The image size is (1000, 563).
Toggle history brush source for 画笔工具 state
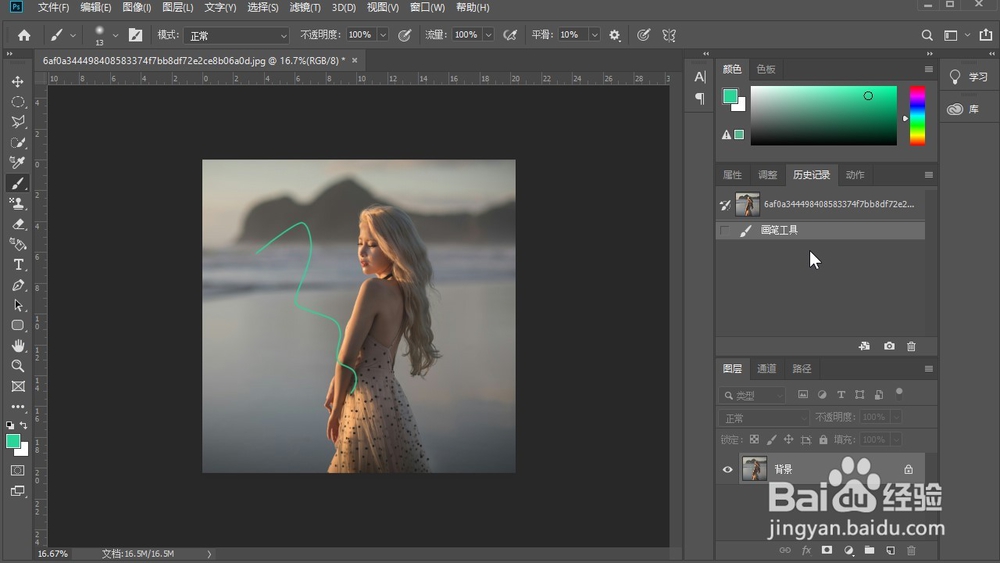point(725,231)
